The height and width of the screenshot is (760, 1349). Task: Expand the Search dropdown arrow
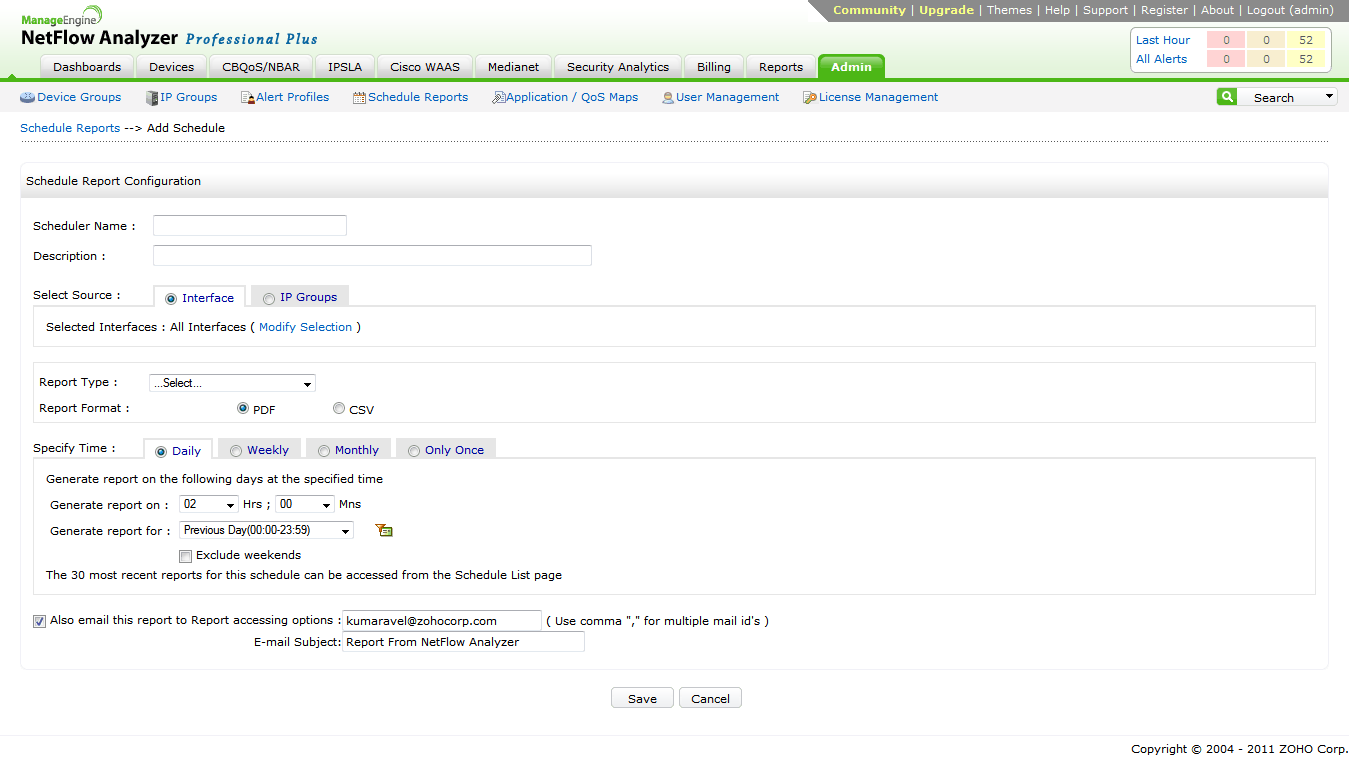[1329, 97]
